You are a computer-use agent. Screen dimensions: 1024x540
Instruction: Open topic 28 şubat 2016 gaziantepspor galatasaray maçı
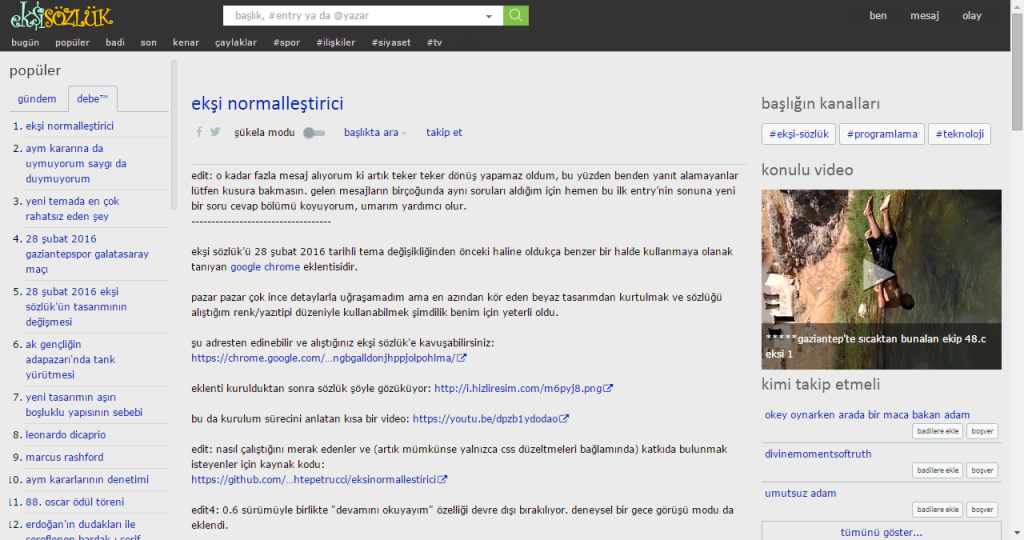(x=87, y=254)
